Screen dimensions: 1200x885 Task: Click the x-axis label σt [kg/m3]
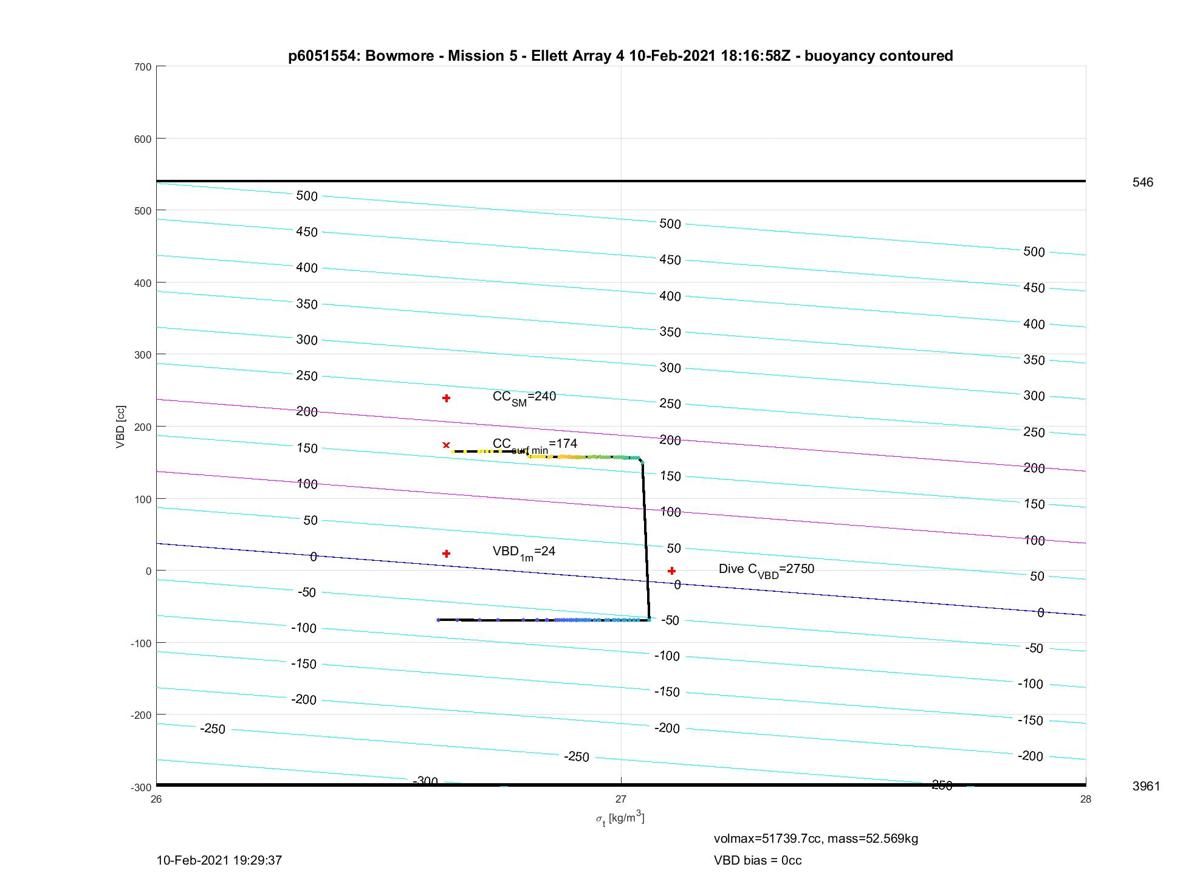pyautogui.click(x=620, y=818)
